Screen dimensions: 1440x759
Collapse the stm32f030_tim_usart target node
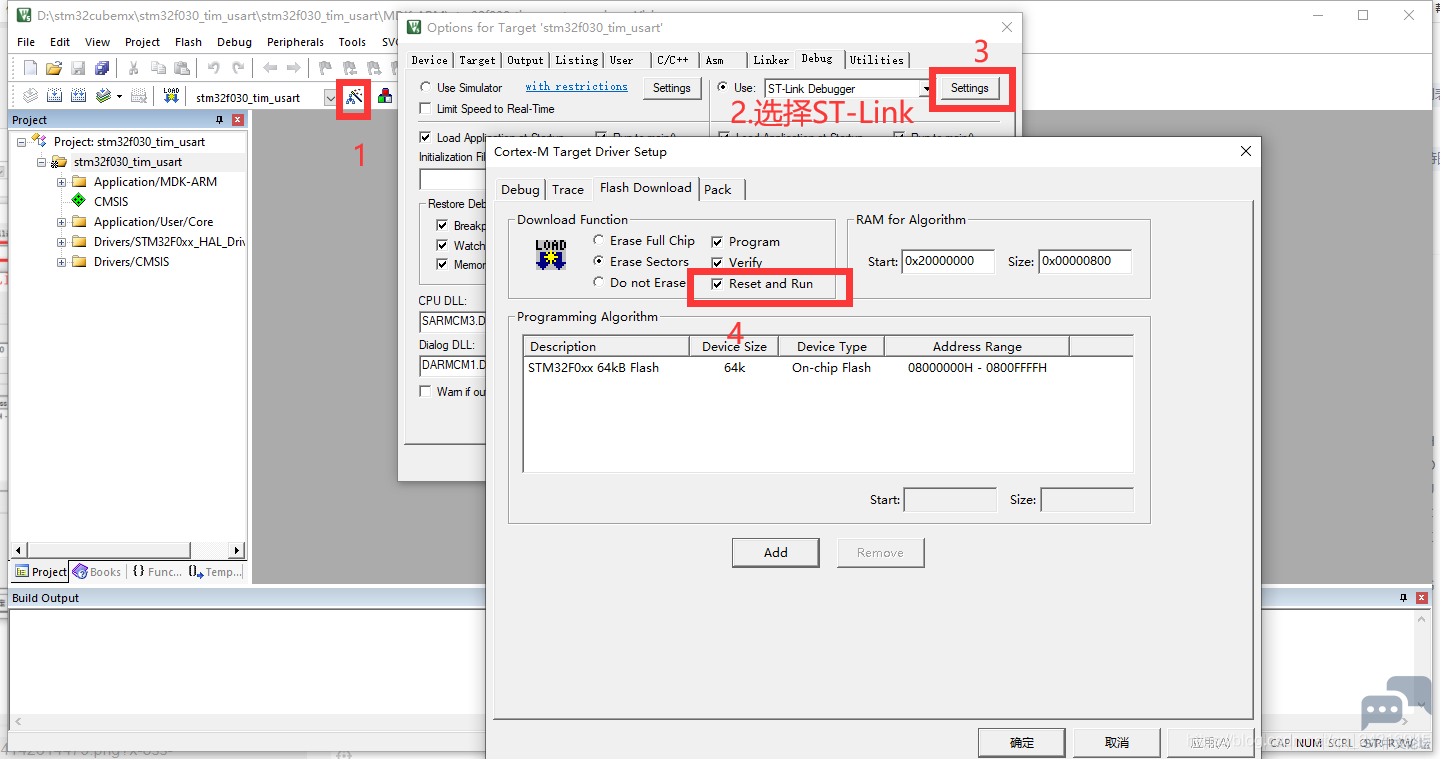(x=41, y=162)
